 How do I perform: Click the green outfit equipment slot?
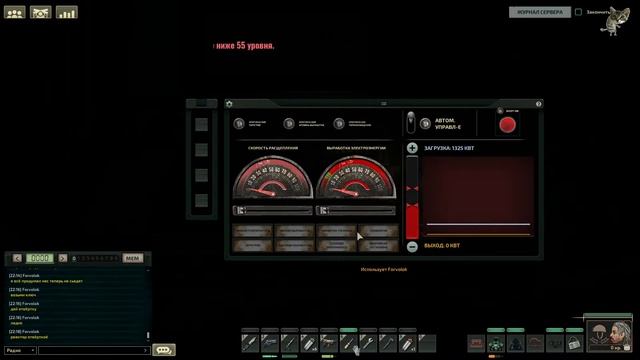coord(496,343)
